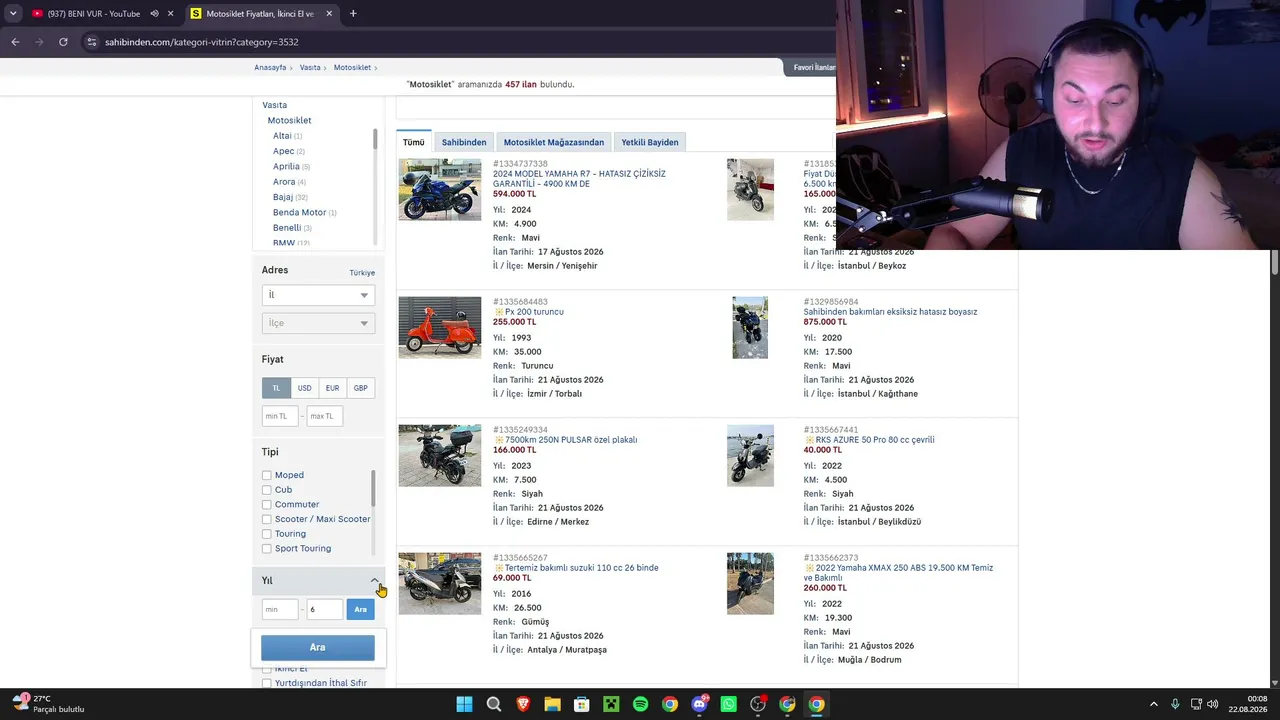1280x720 pixels.
Task: Open the Motosiklet Mağazasından tab
Action: [x=554, y=142]
